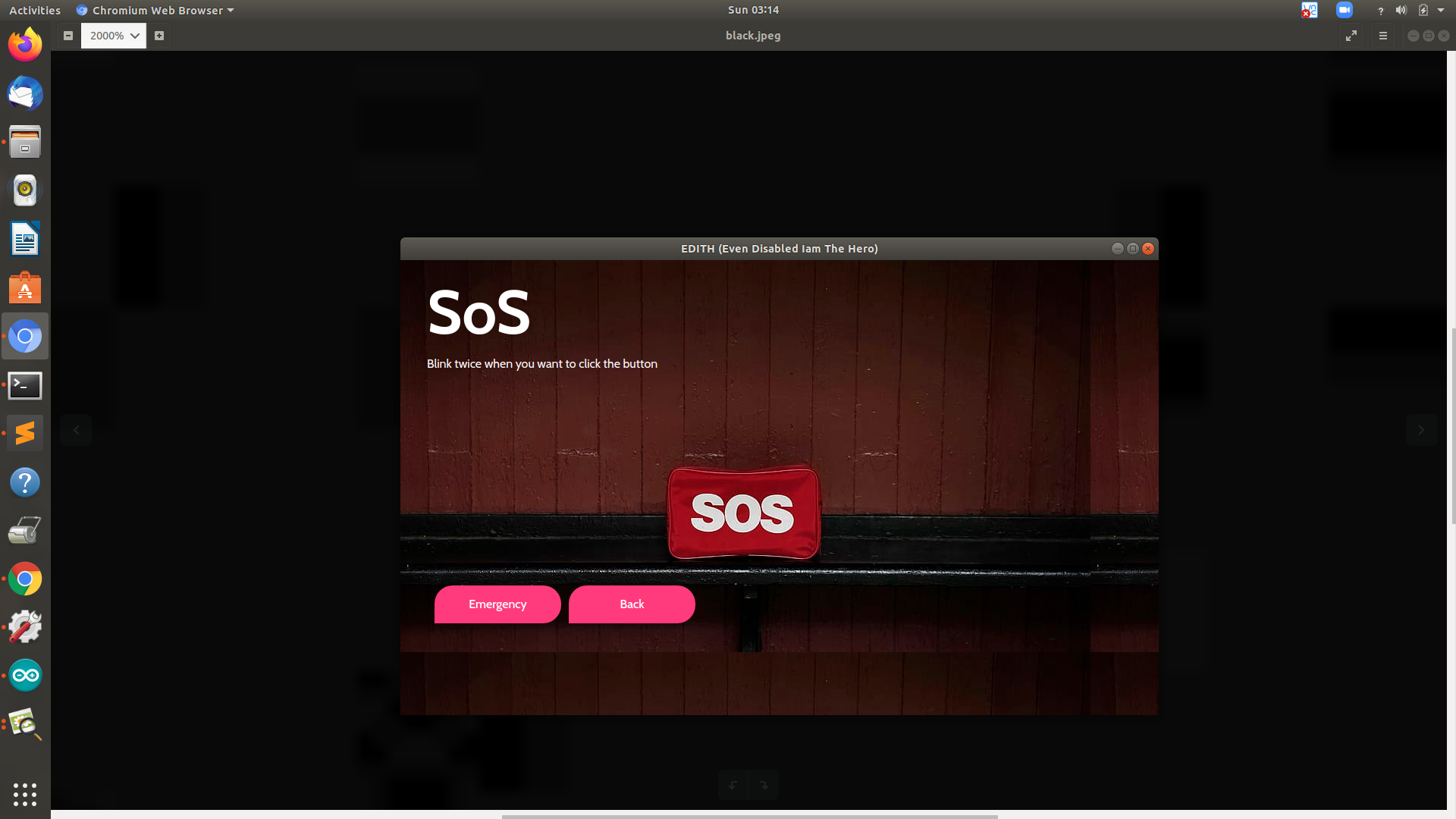Rotate image clockwise
Image resolution: width=1456 pixels, height=819 pixels.
point(764,785)
